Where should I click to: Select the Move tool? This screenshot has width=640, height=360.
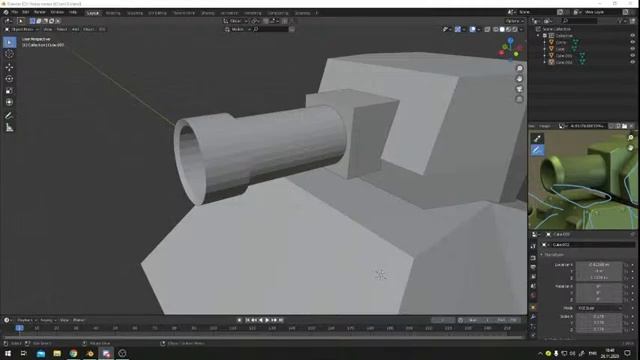coord(9,67)
